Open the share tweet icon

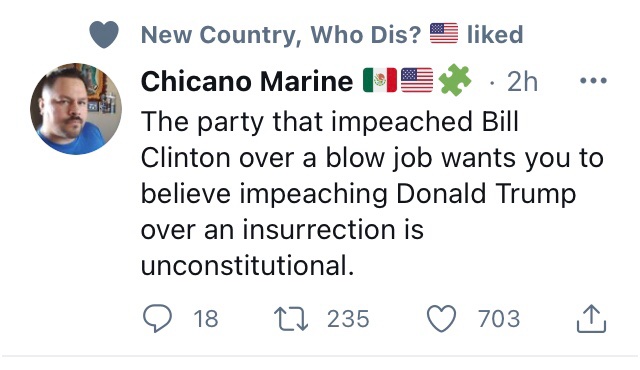(591, 318)
